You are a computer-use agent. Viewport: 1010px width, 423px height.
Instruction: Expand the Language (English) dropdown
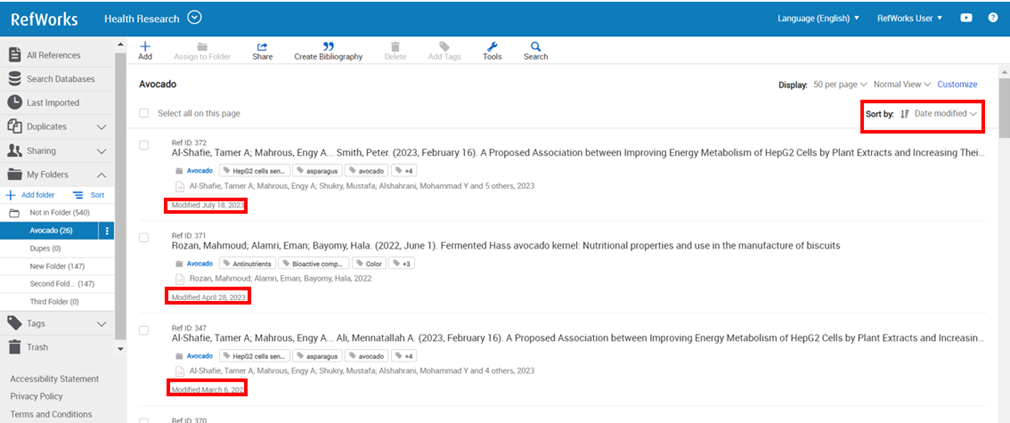818,18
